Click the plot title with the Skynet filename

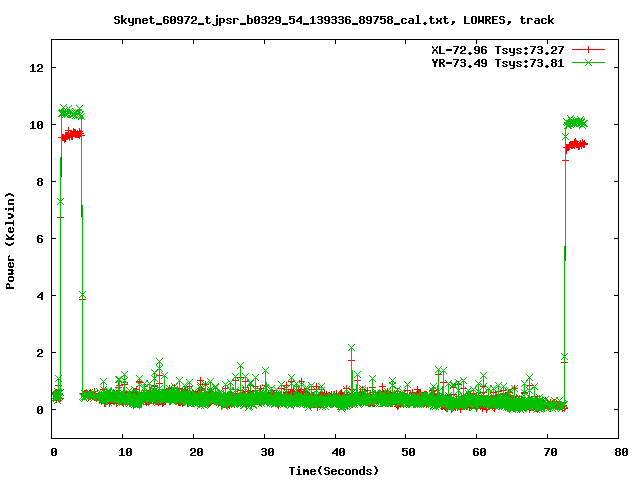pos(334,19)
